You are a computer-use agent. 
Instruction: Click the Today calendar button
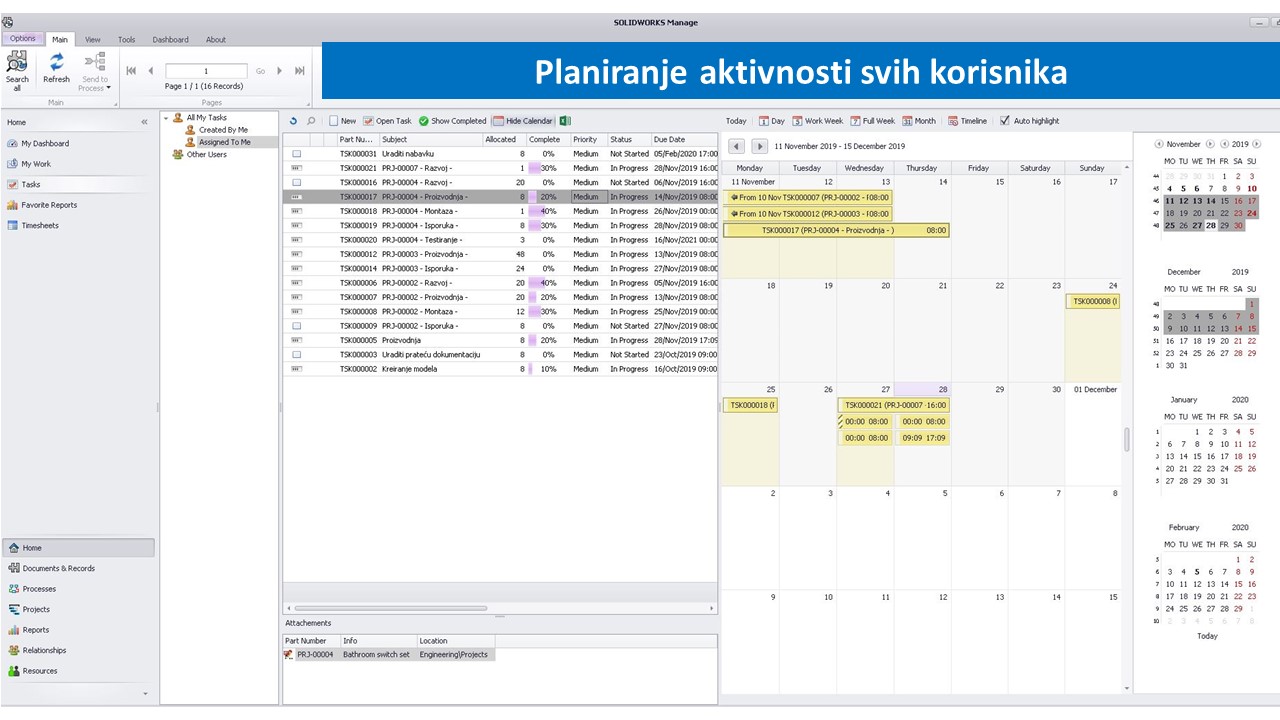tap(736, 121)
